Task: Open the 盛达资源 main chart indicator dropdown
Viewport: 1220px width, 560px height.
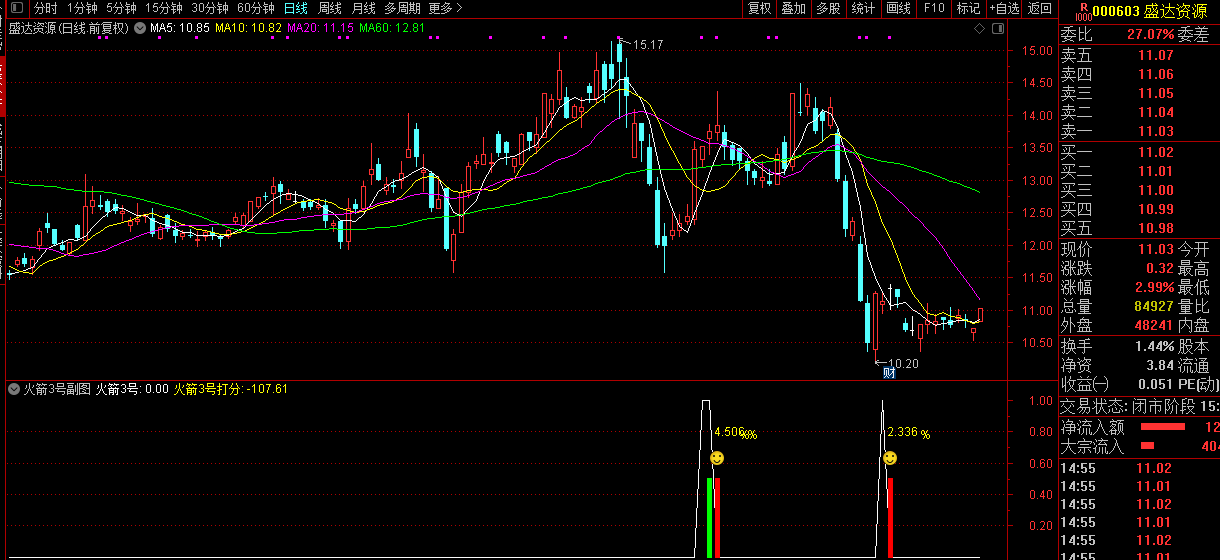Action: click(138, 28)
